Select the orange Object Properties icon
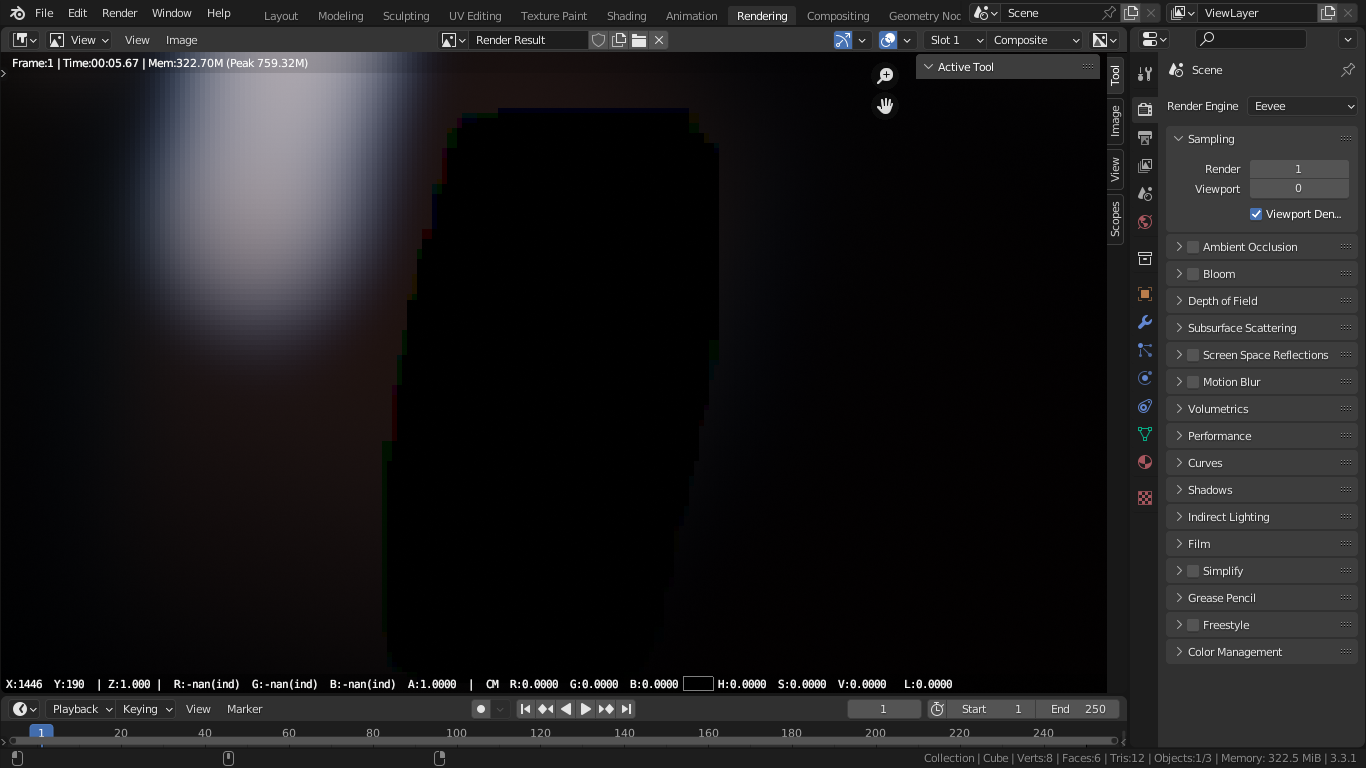Screen dimensions: 1366x768 tap(1145, 294)
